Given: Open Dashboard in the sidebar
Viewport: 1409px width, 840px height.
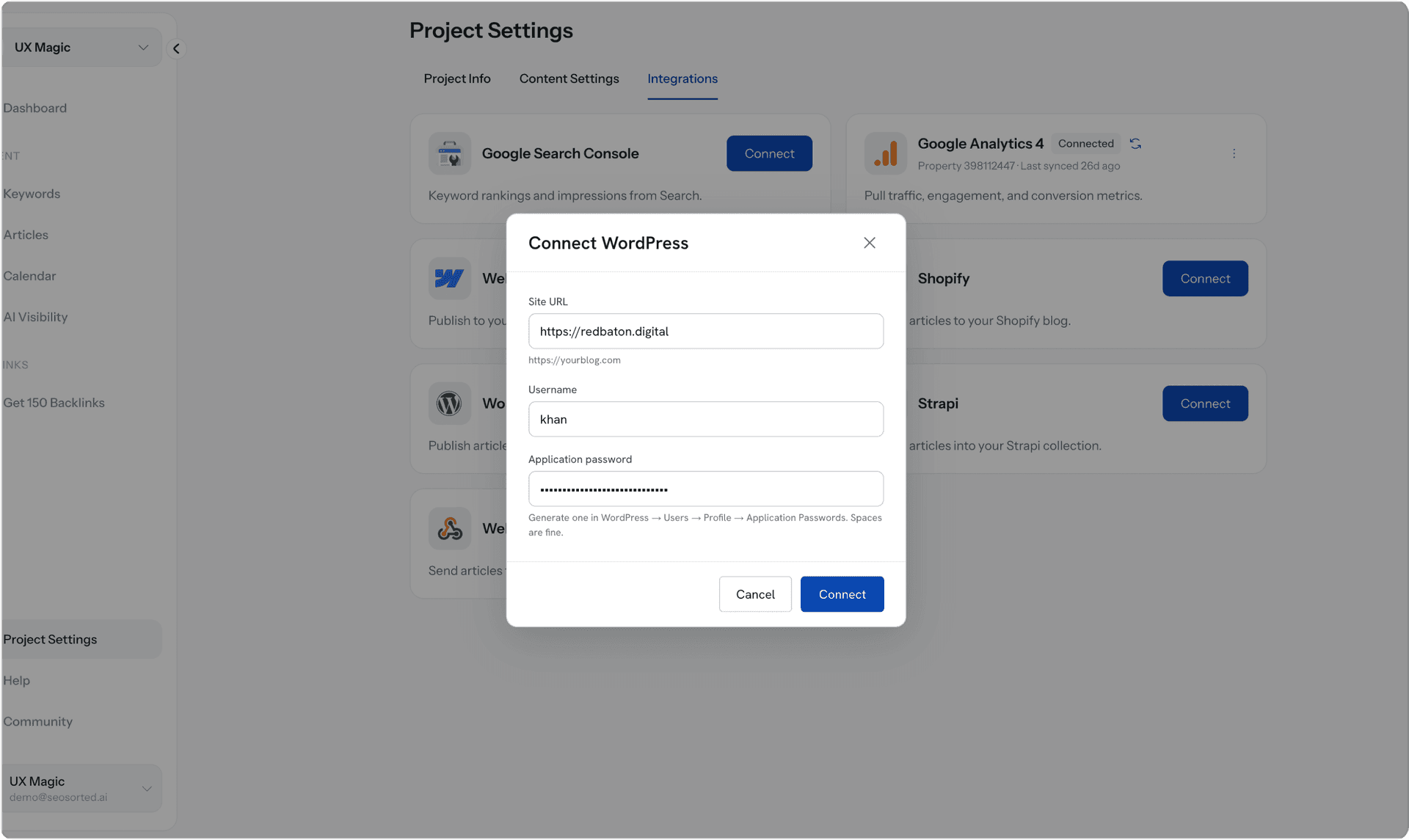Looking at the screenshot, I should [35, 108].
